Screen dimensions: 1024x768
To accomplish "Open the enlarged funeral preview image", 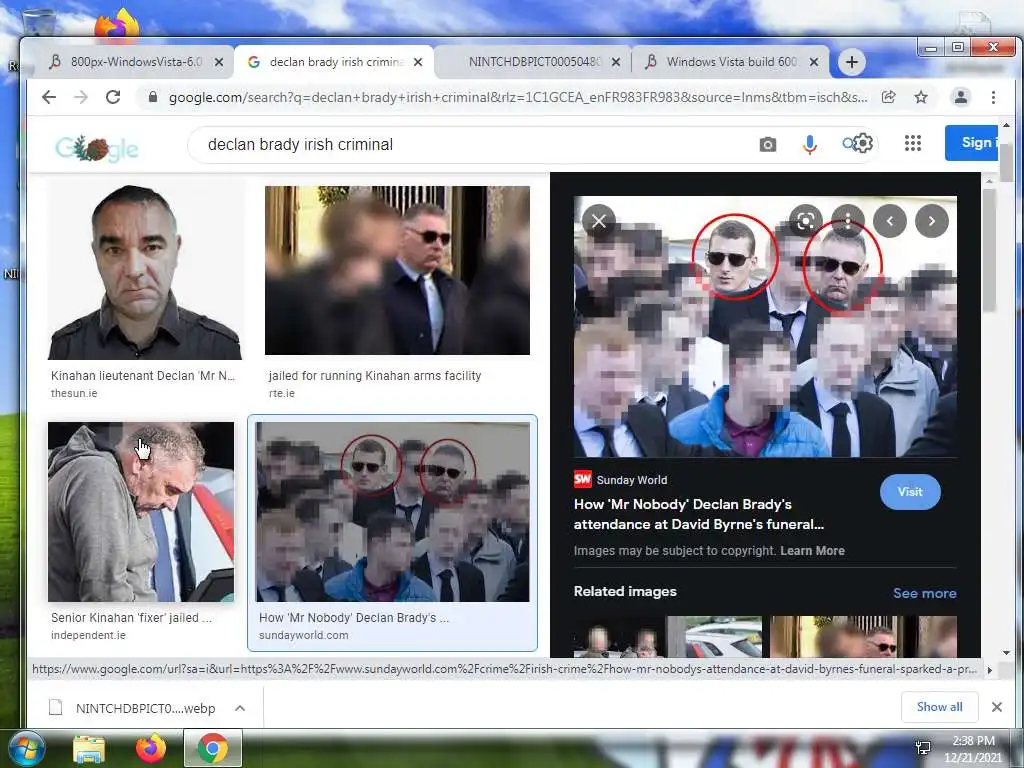I will pos(765,327).
